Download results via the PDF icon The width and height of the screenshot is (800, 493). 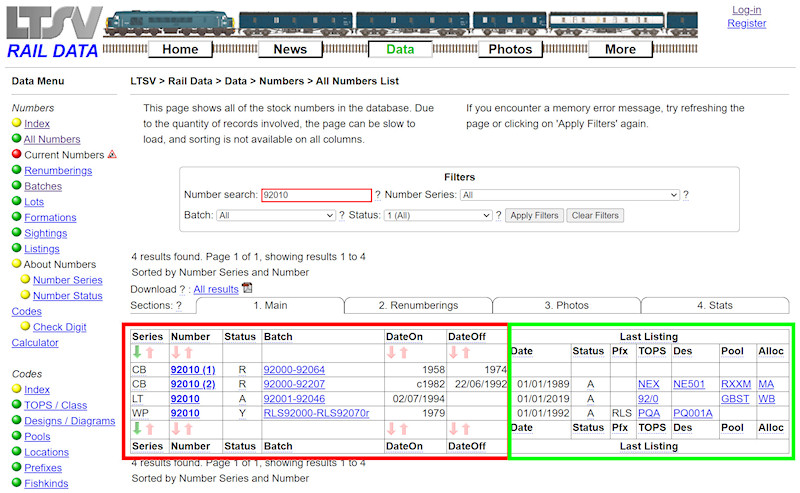point(247,288)
